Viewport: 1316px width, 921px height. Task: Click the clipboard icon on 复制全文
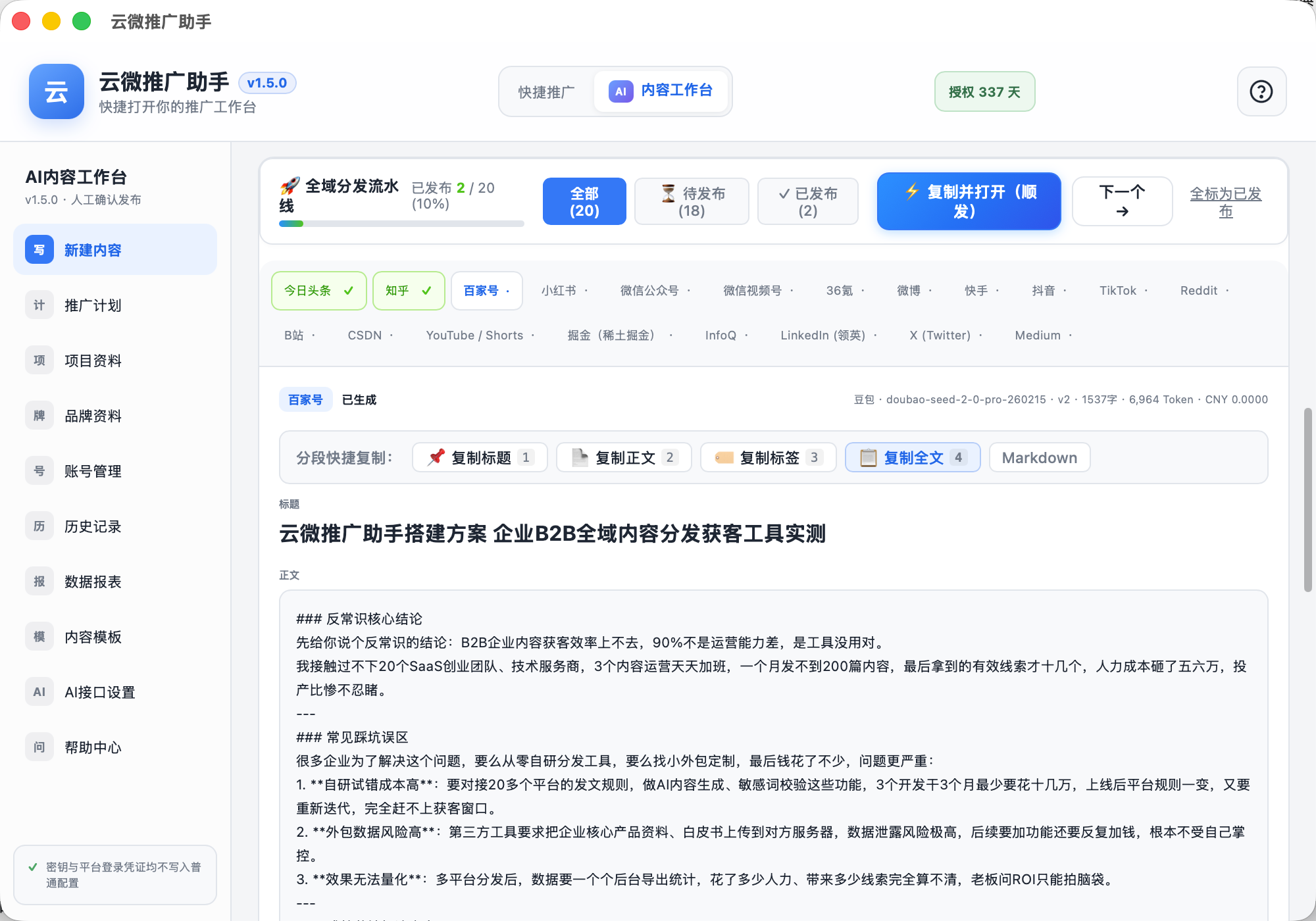(869, 458)
